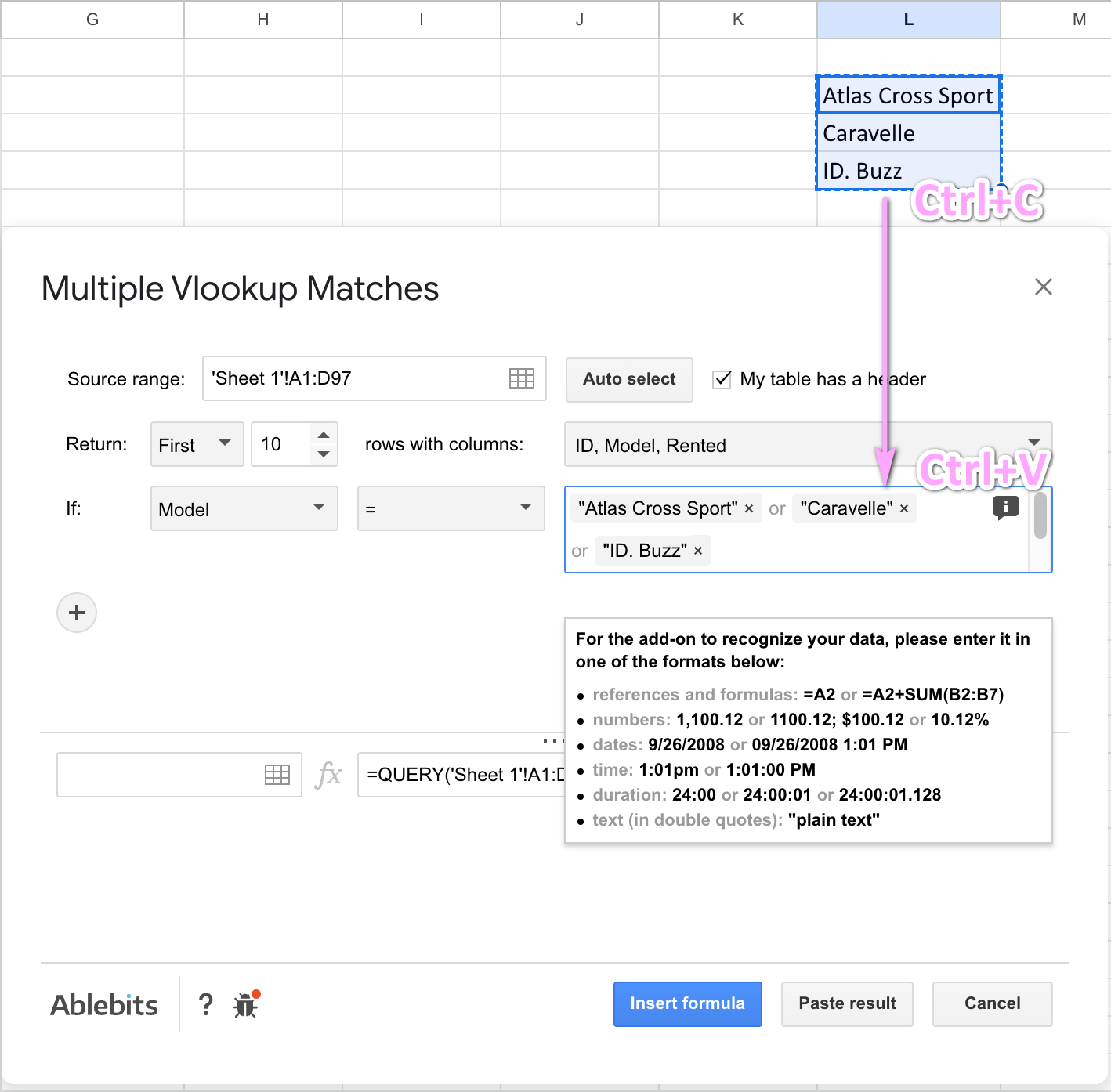1111x1092 pixels.
Task: Click the Ablebits help question mark icon
Action: pyautogui.click(x=205, y=1004)
